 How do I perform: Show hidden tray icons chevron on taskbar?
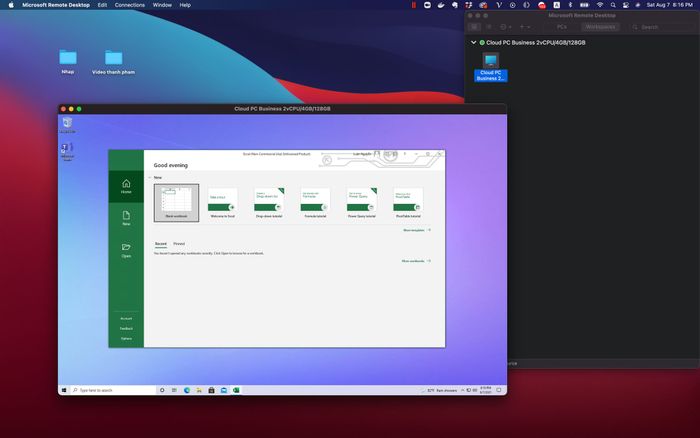[x=462, y=390]
